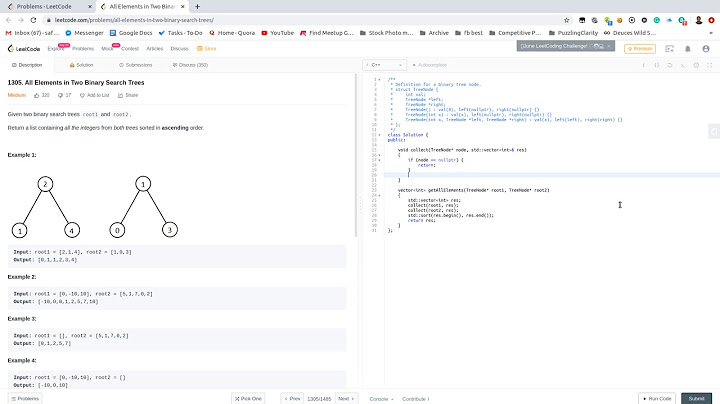
Task: Open the Chrome profile avatar
Action: (x=699, y=20)
